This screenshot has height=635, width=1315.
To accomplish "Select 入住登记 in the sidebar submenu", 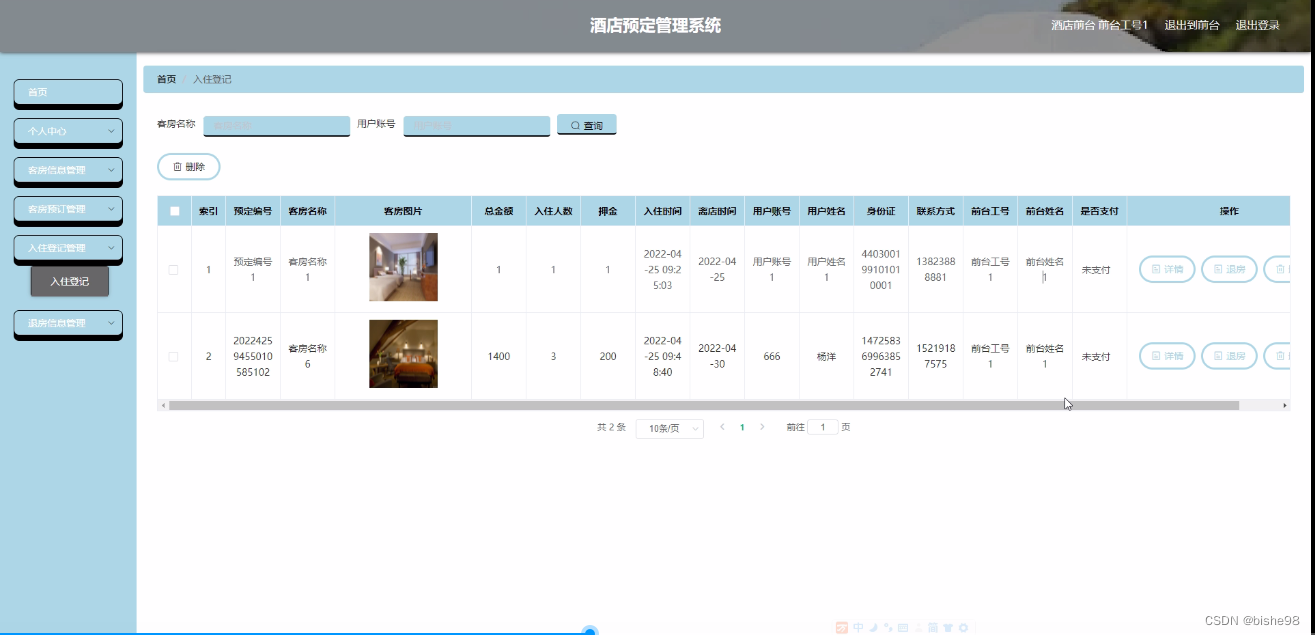I will tap(70, 281).
